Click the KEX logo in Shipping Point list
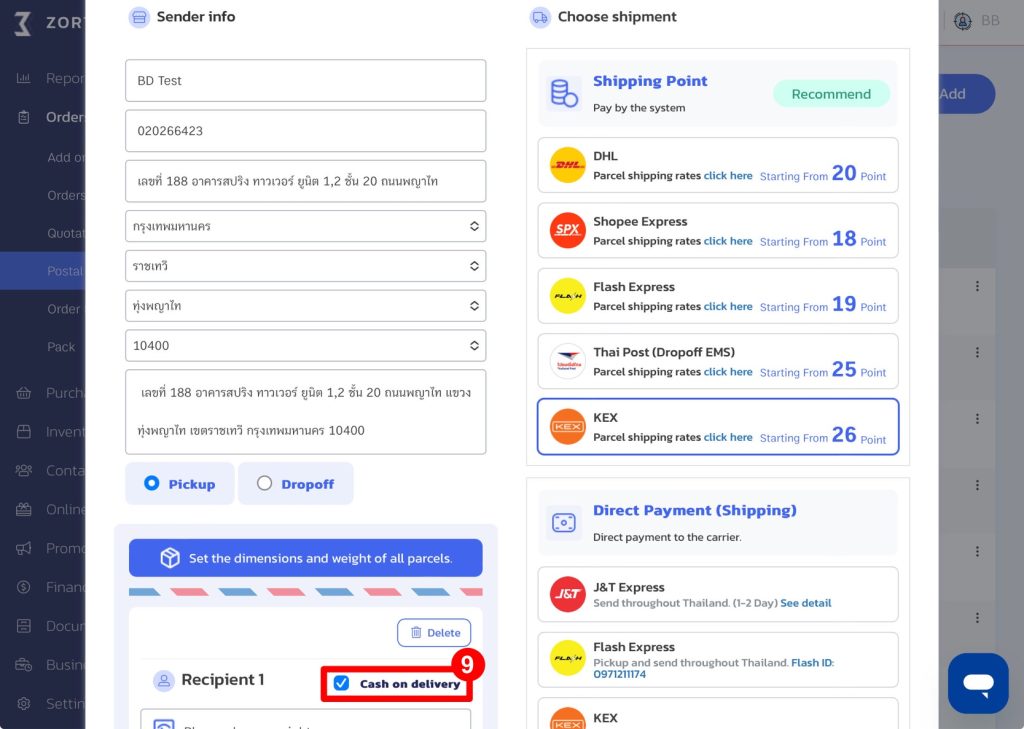 568,426
